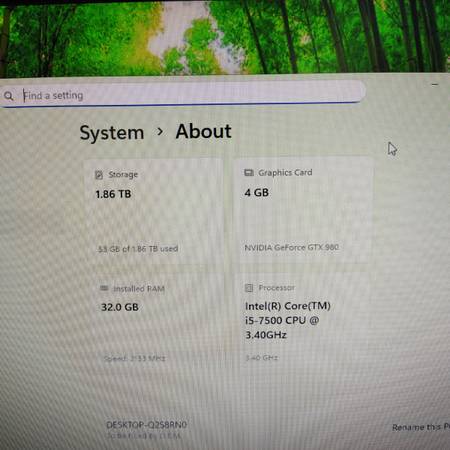This screenshot has width=450, height=450.
Task: Click the magnifier search icon
Action: tap(9, 96)
